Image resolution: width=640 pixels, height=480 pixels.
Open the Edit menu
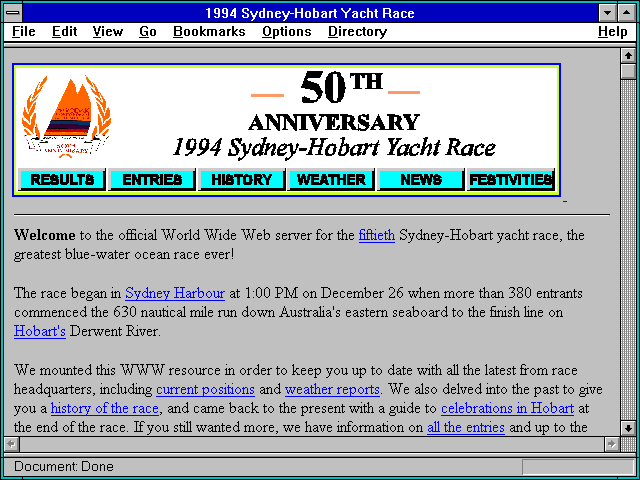[64, 32]
